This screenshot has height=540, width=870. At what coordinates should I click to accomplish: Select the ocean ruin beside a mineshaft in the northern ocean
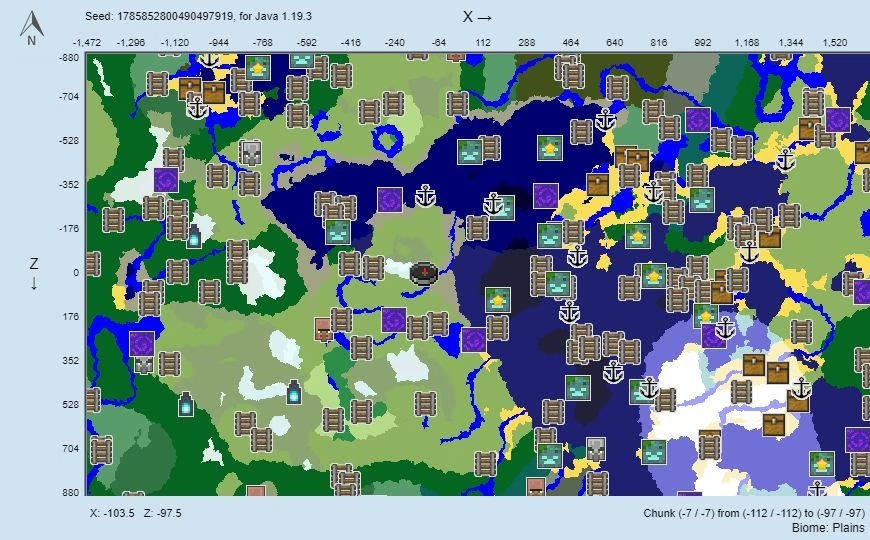pos(469,152)
